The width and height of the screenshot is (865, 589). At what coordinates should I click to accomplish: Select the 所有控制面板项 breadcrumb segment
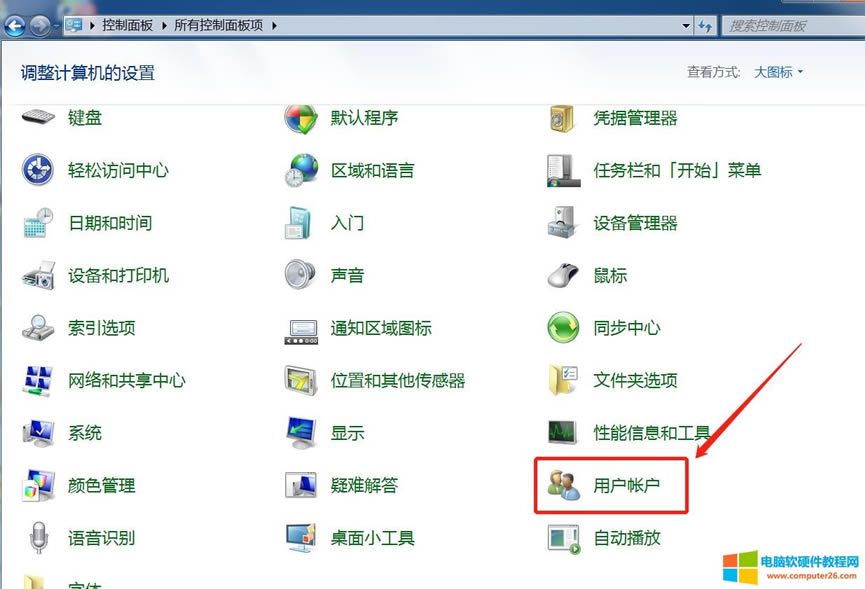(219, 25)
